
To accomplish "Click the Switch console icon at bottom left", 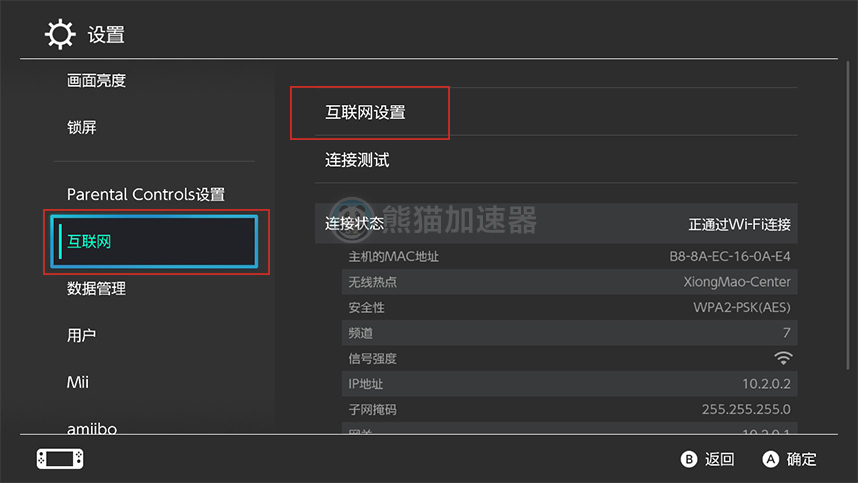I will pyautogui.click(x=60, y=459).
